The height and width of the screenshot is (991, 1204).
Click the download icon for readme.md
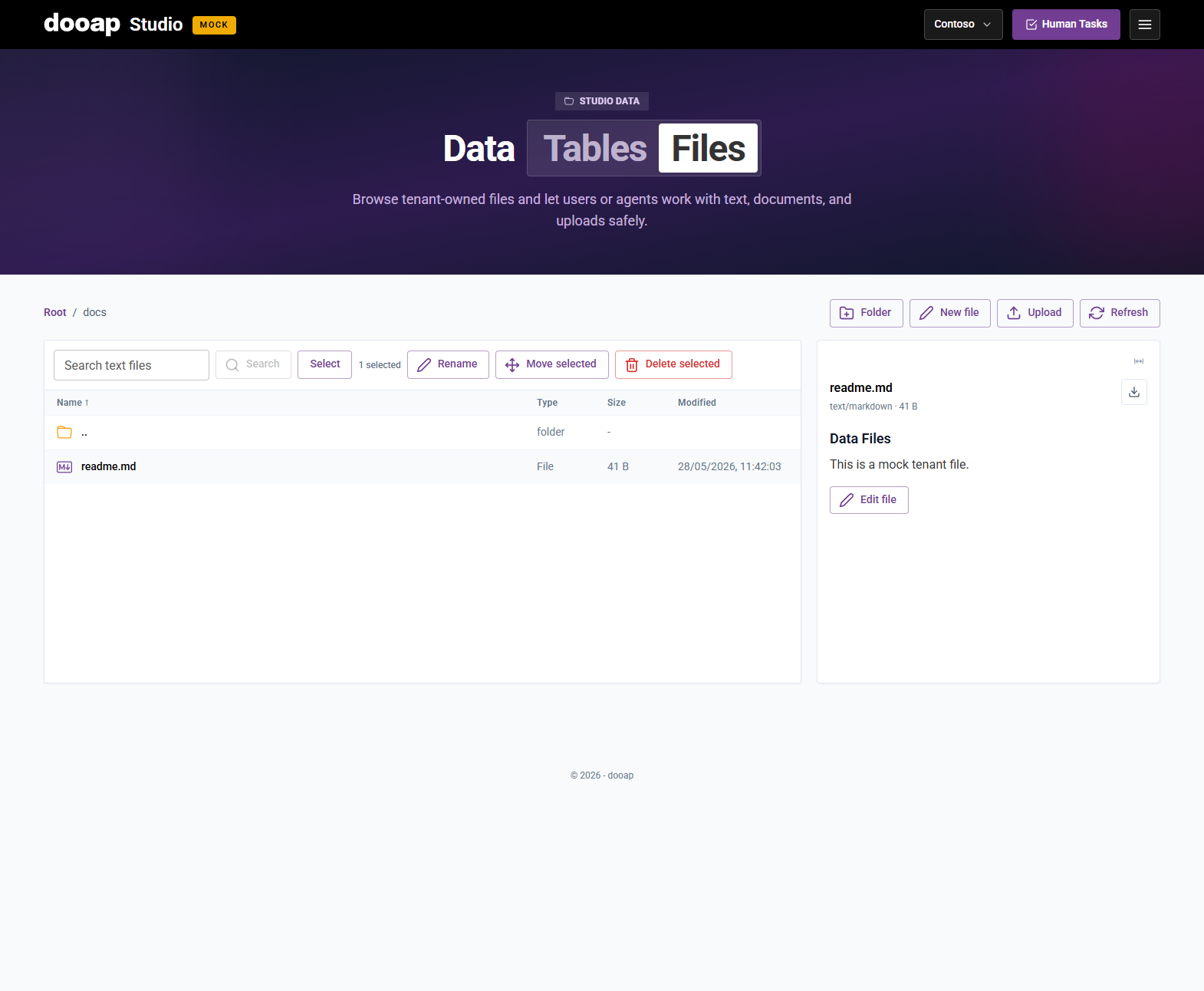tap(1133, 392)
